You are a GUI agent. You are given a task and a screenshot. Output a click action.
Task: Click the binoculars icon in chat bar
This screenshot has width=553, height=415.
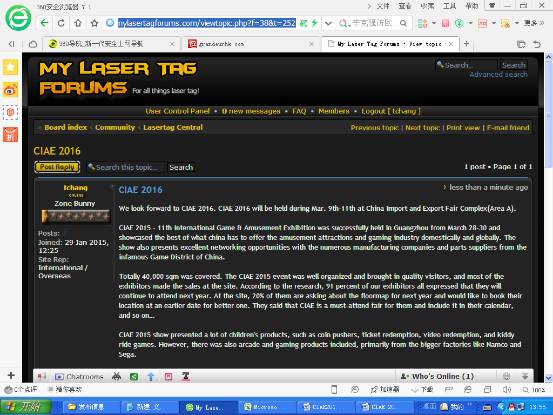pyautogui.click(x=116, y=377)
